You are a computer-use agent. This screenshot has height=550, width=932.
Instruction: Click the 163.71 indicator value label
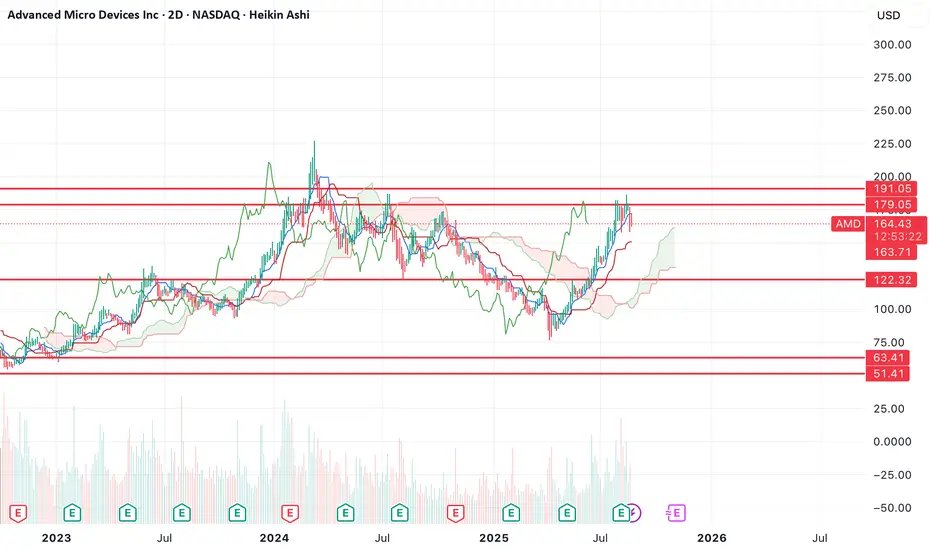point(892,252)
